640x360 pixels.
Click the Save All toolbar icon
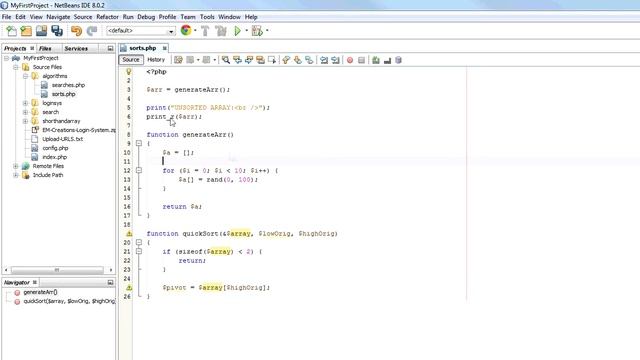57,31
